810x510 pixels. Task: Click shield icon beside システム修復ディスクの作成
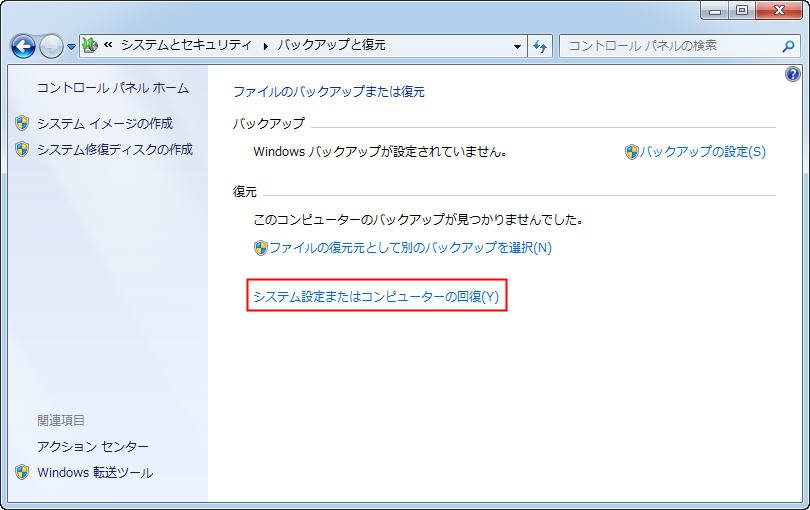coord(22,149)
